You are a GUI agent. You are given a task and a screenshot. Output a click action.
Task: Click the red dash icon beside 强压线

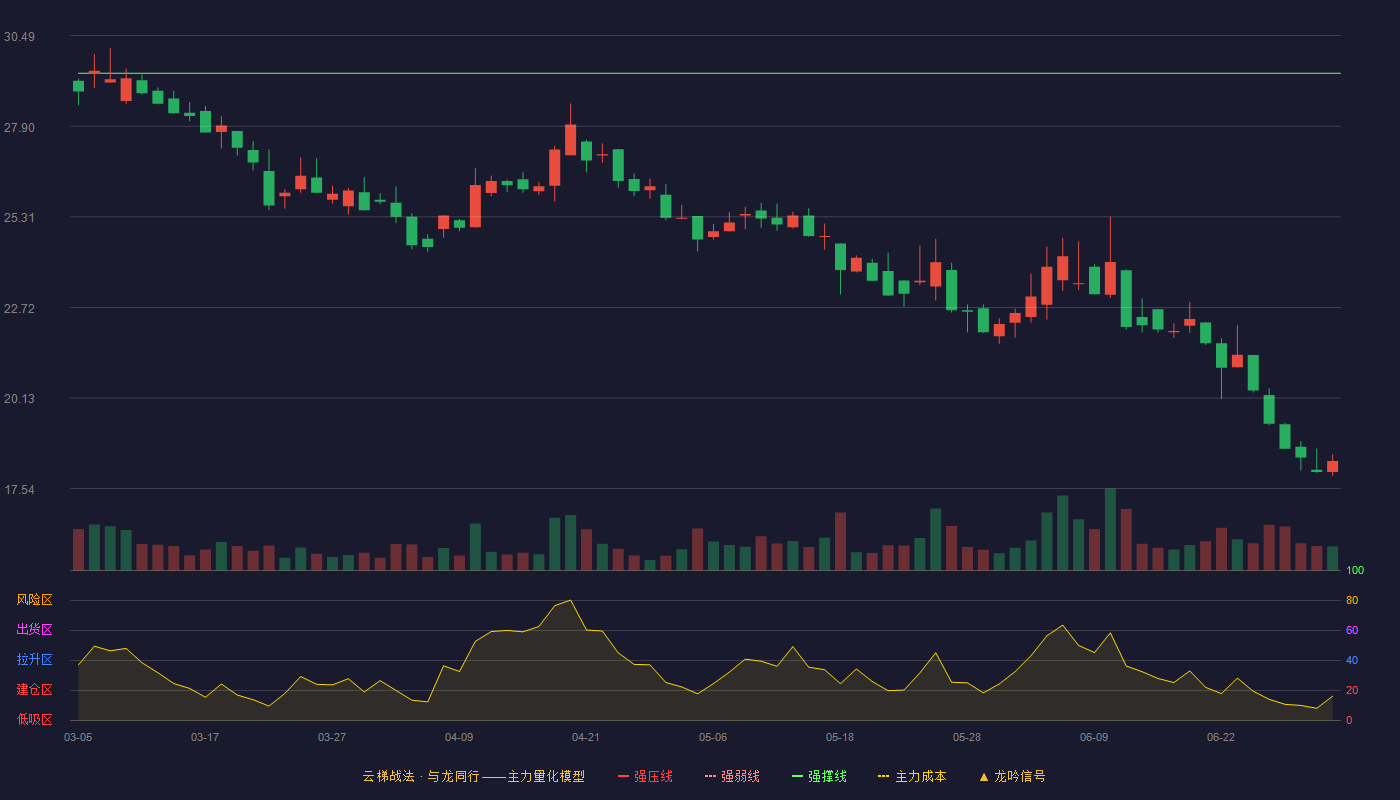(623, 776)
